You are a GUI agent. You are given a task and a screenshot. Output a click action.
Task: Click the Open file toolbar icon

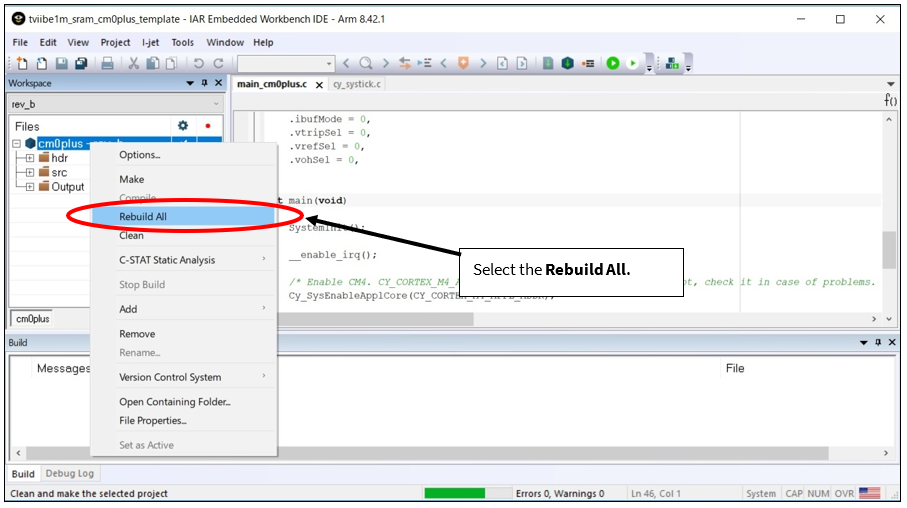pyautogui.click(x=42, y=63)
